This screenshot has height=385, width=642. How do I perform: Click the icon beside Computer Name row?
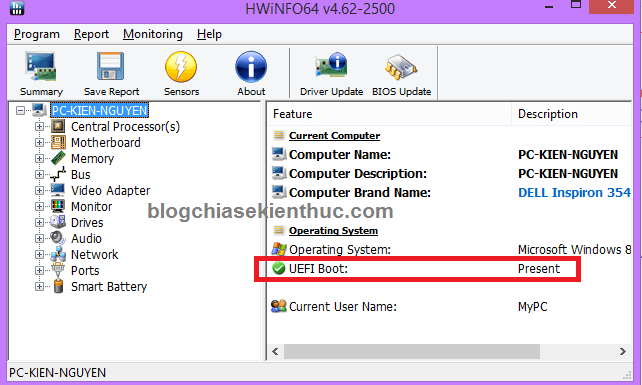[x=279, y=154]
